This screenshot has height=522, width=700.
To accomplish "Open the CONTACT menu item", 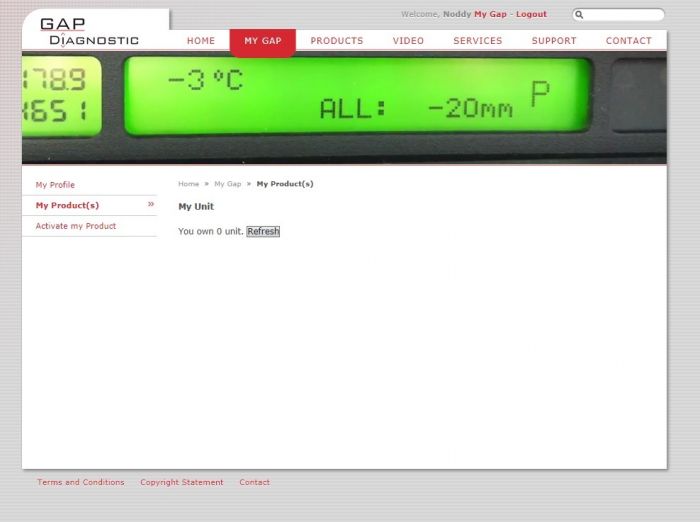I will pos(629,41).
